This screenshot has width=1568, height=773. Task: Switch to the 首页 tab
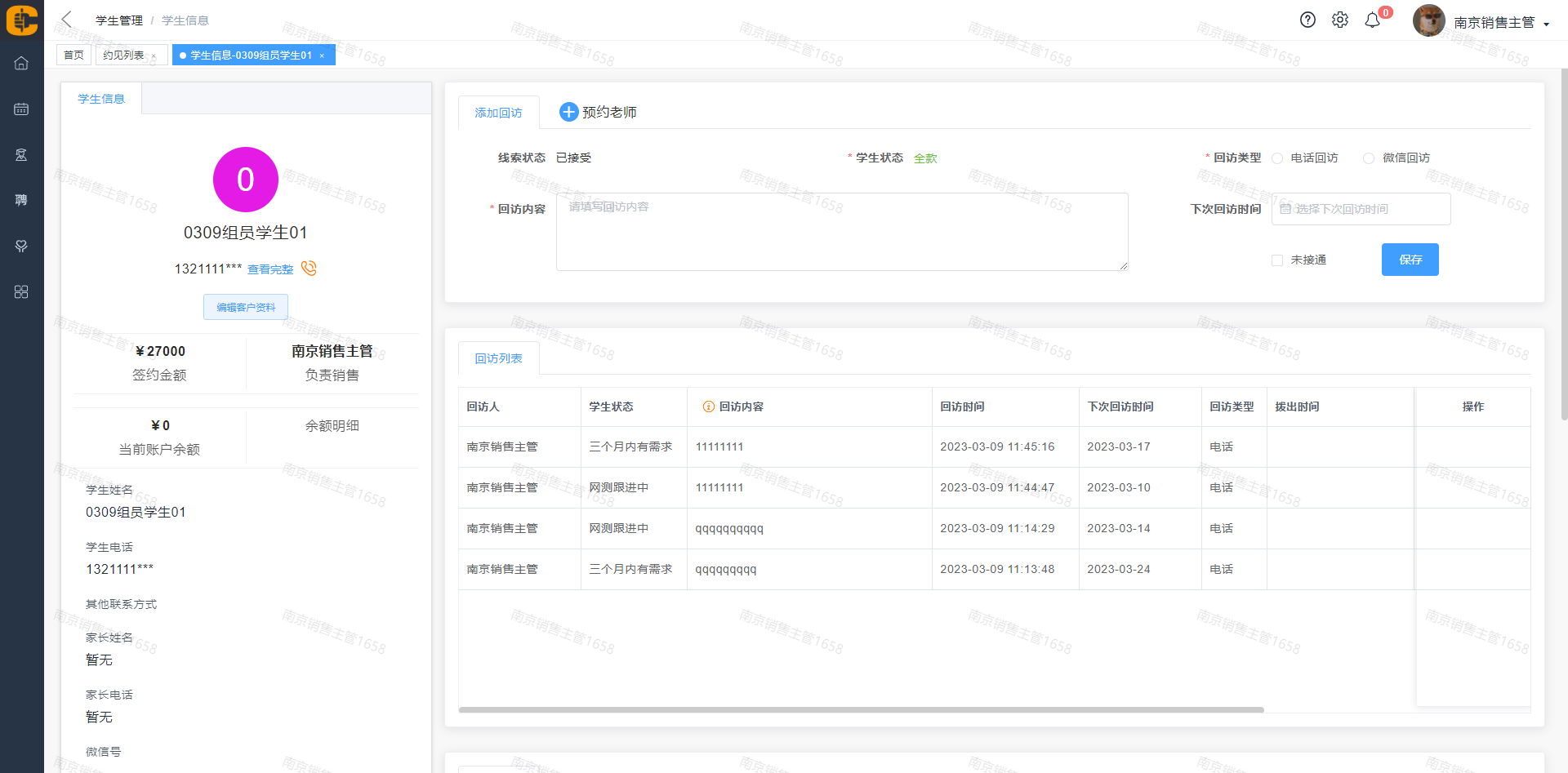point(73,55)
